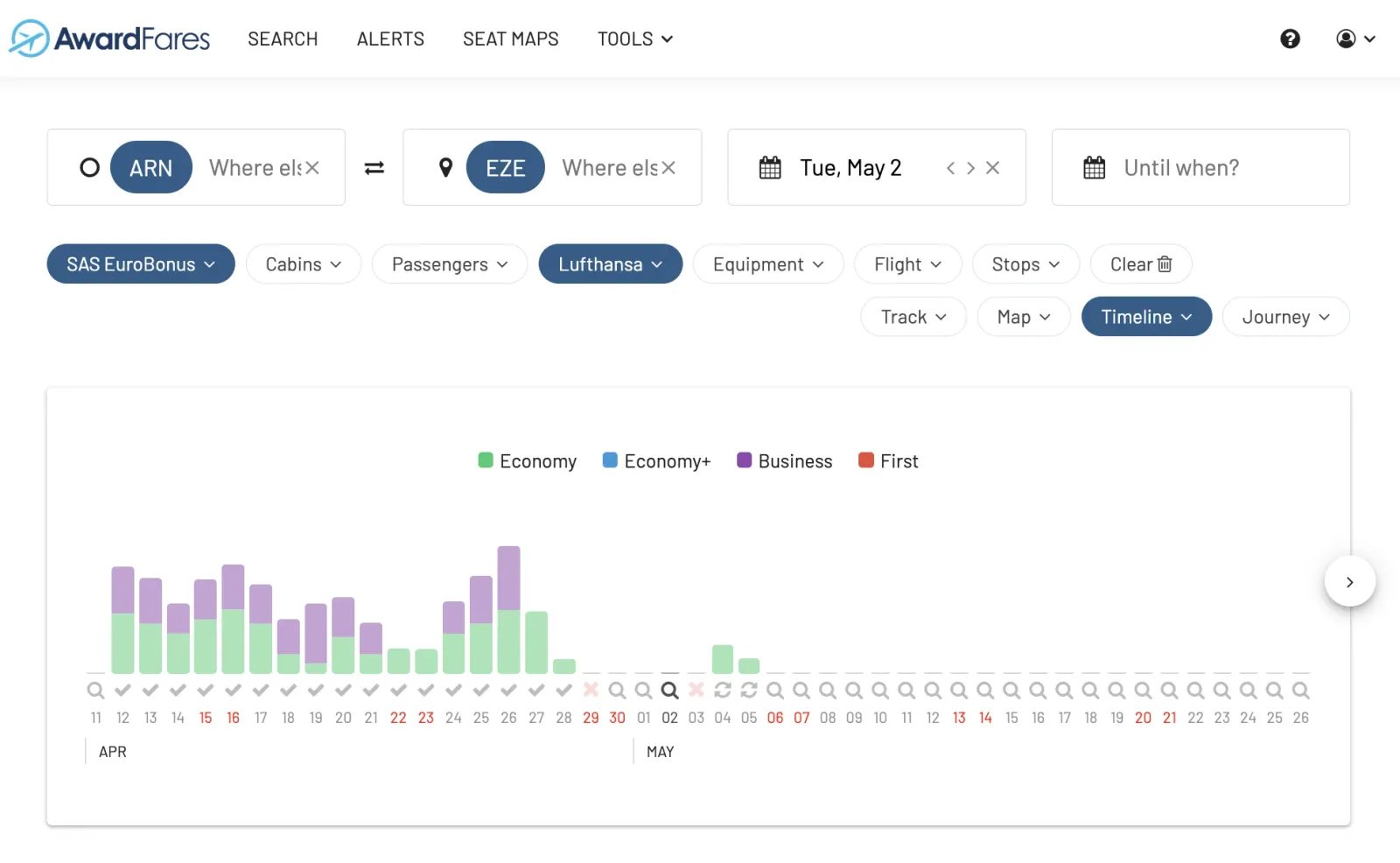1400x863 pixels.
Task: Click the search icon above May 26
Action: 1301,690
